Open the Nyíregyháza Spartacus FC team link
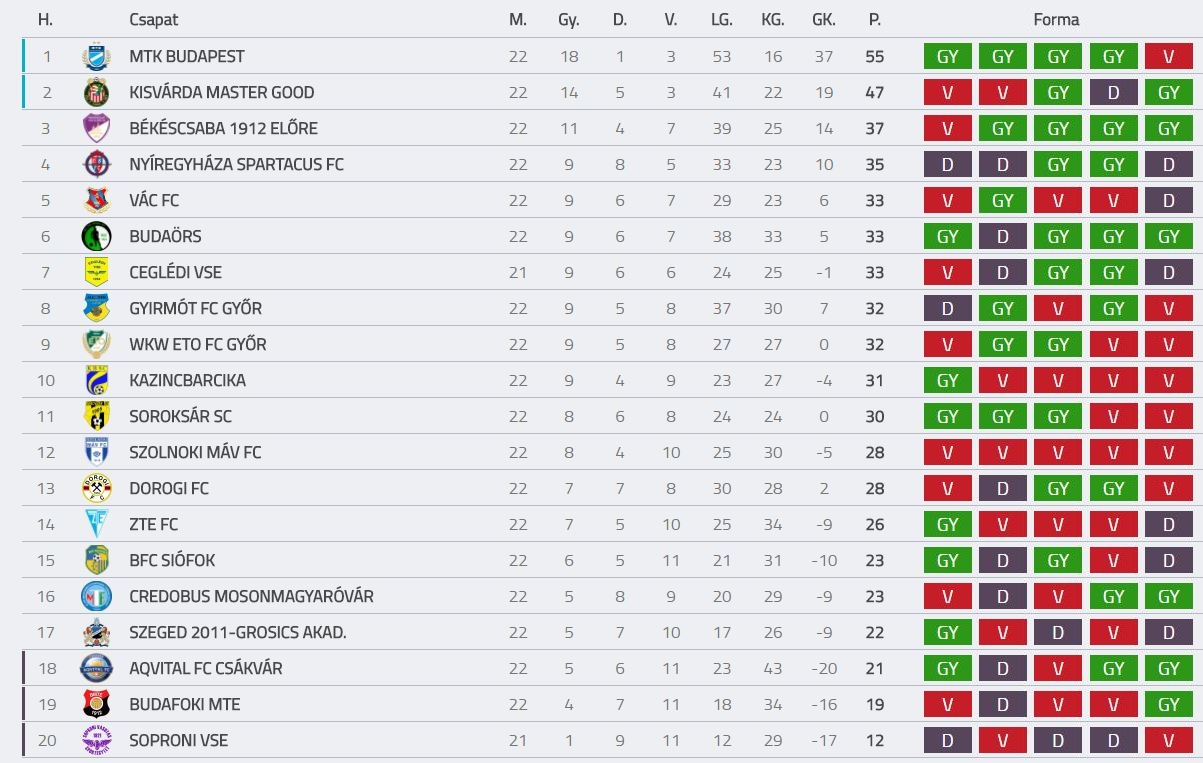Viewport: 1203px width, 763px height. pyautogui.click(x=236, y=164)
